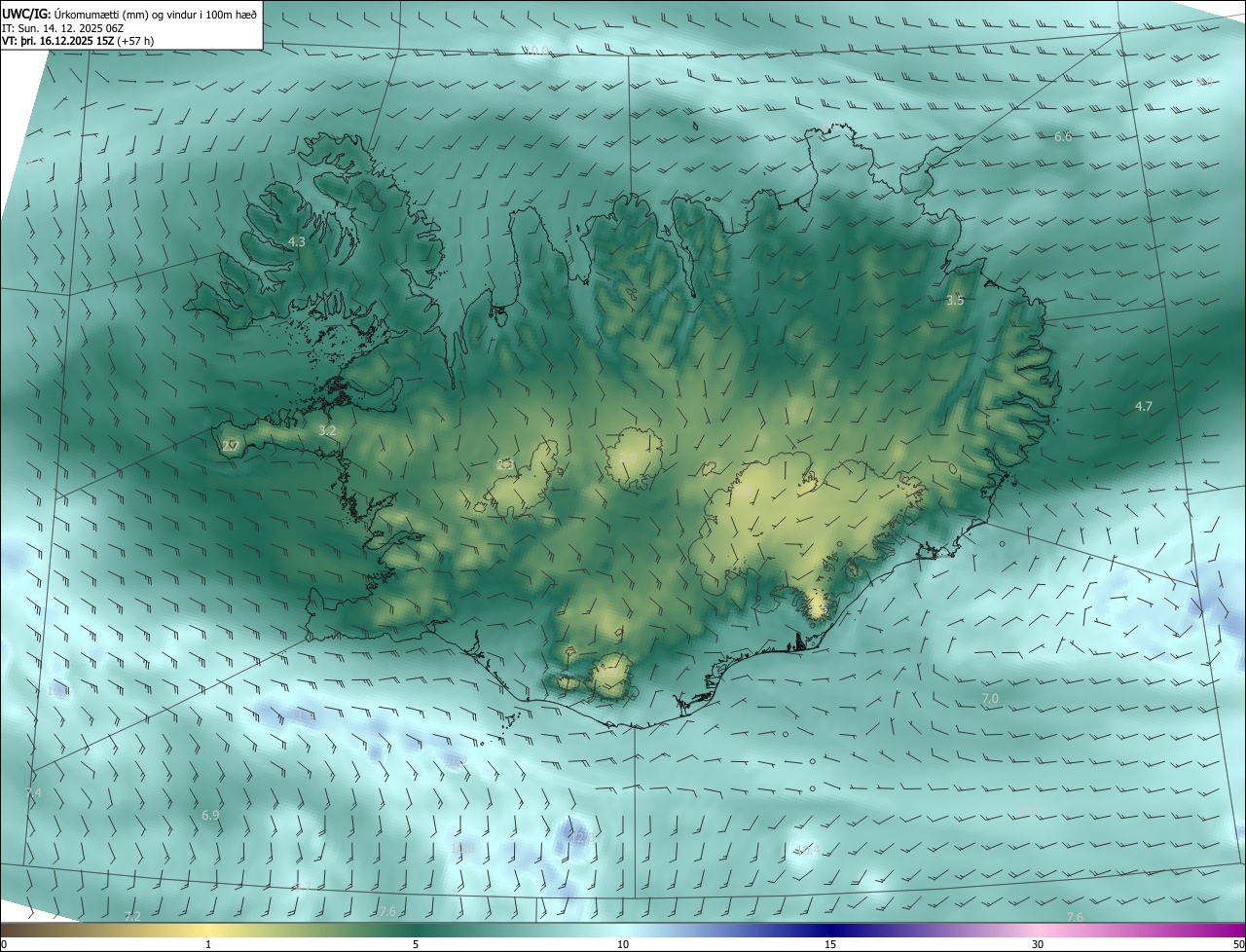Select the 30 tick label on the legend
Screen dimensions: 1246x952
[x=1038, y=944]
